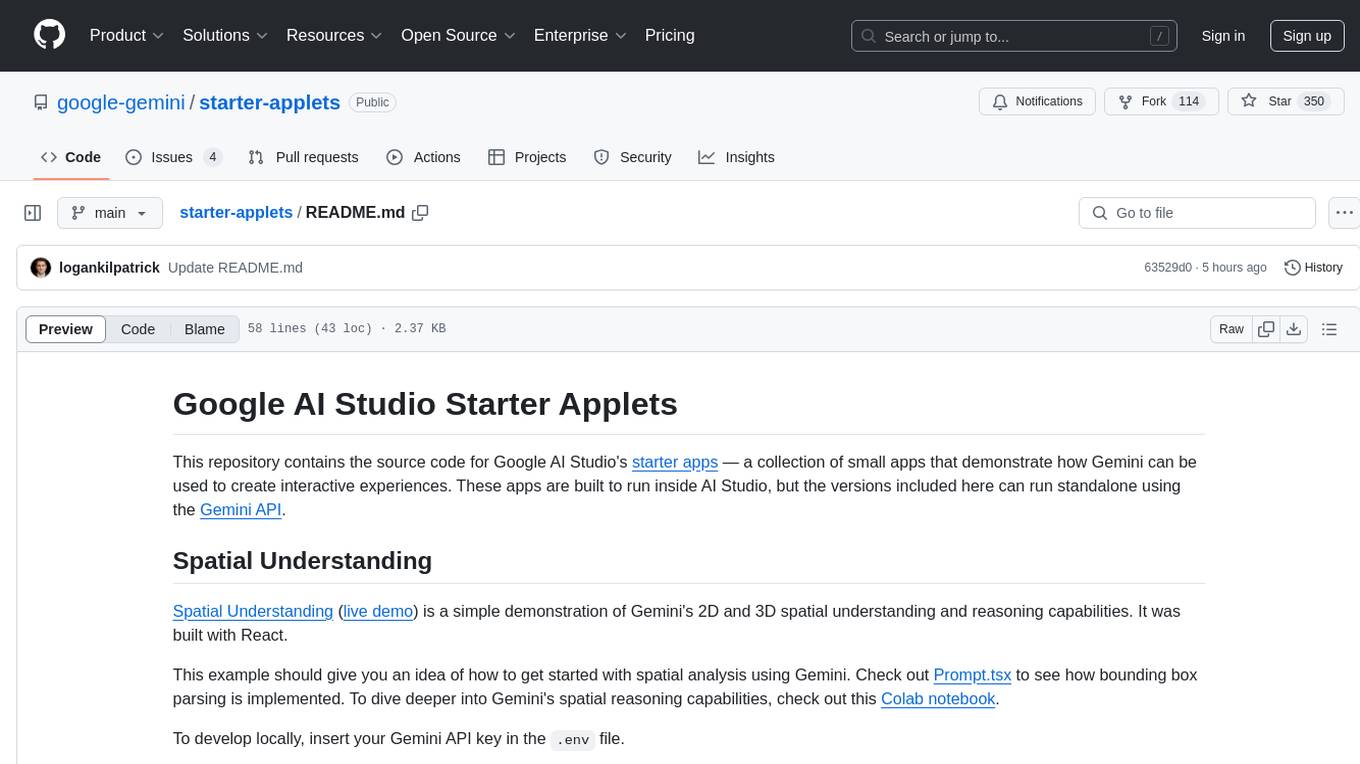Open the Update README.md commit message
1360x764 pixels.
click(x=235, y=268)
